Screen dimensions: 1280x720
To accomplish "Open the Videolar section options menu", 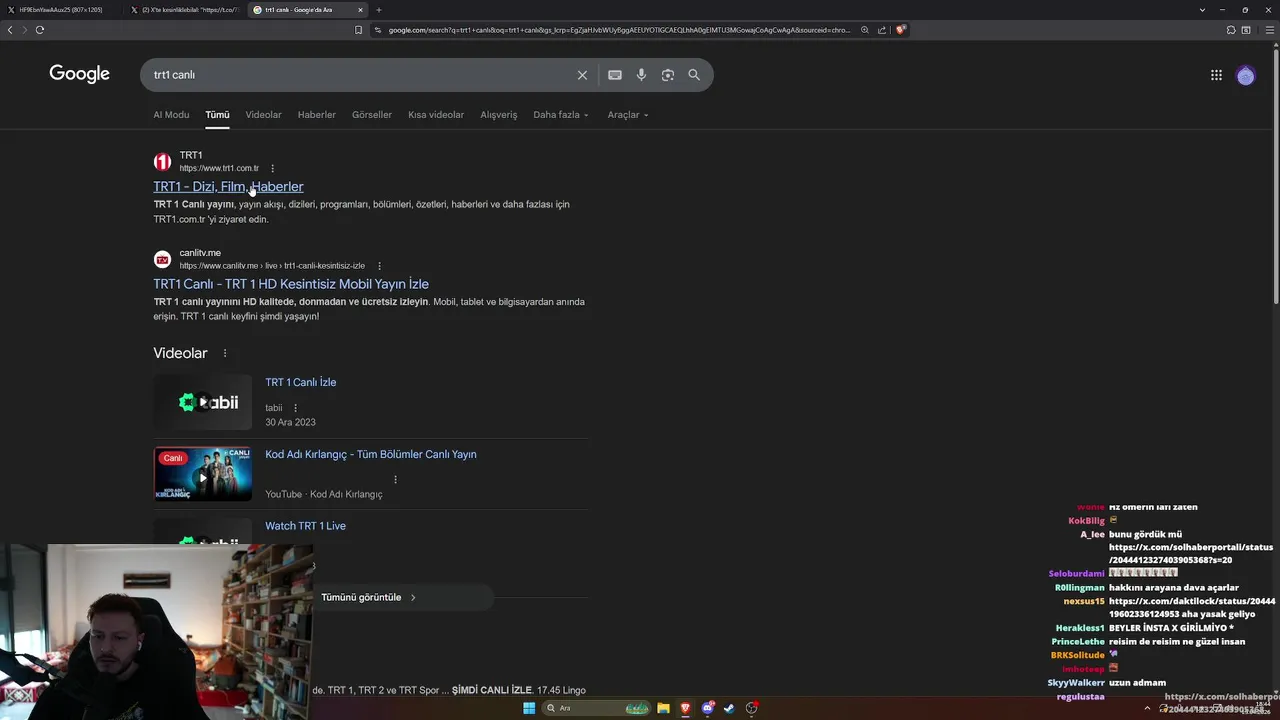I will (225, 353).
